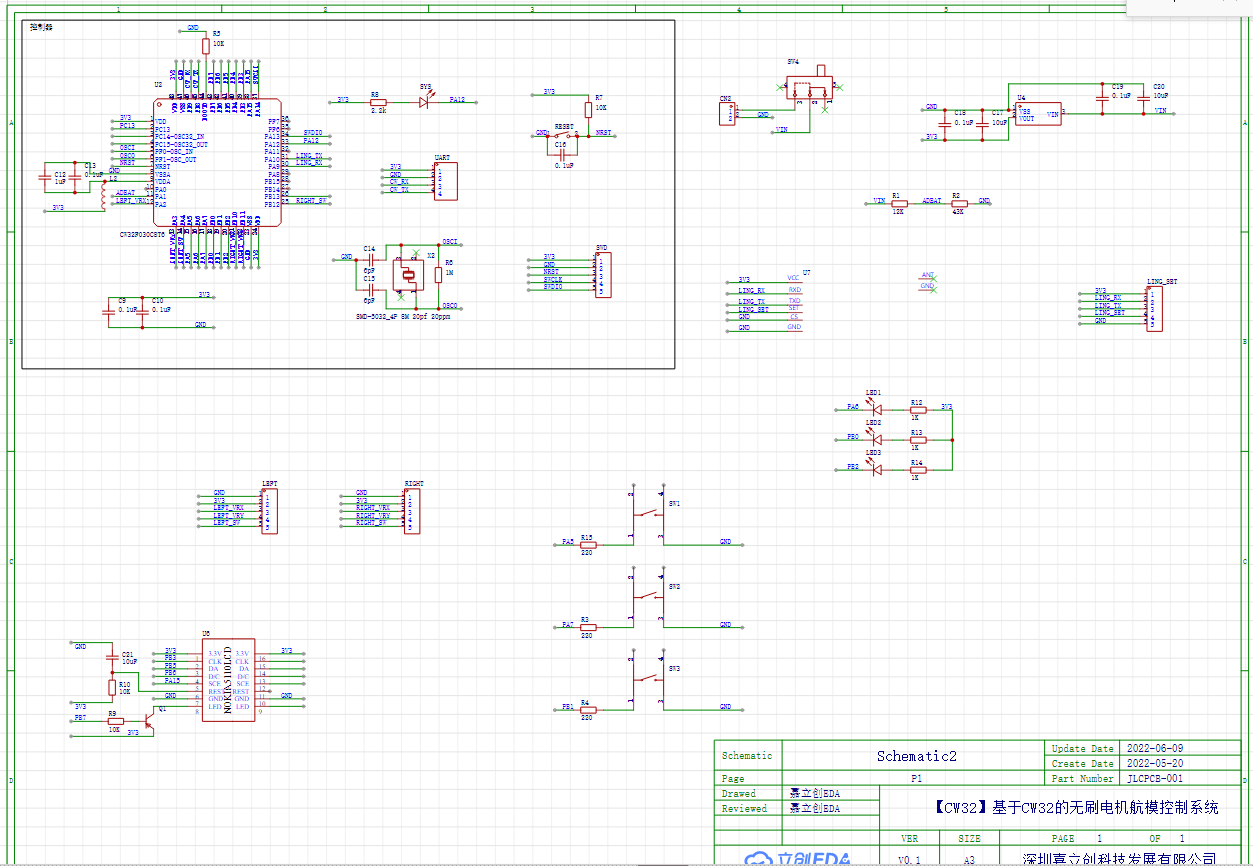Click the ADBAT net label between R1 and R2

click(x=930, y=201)
